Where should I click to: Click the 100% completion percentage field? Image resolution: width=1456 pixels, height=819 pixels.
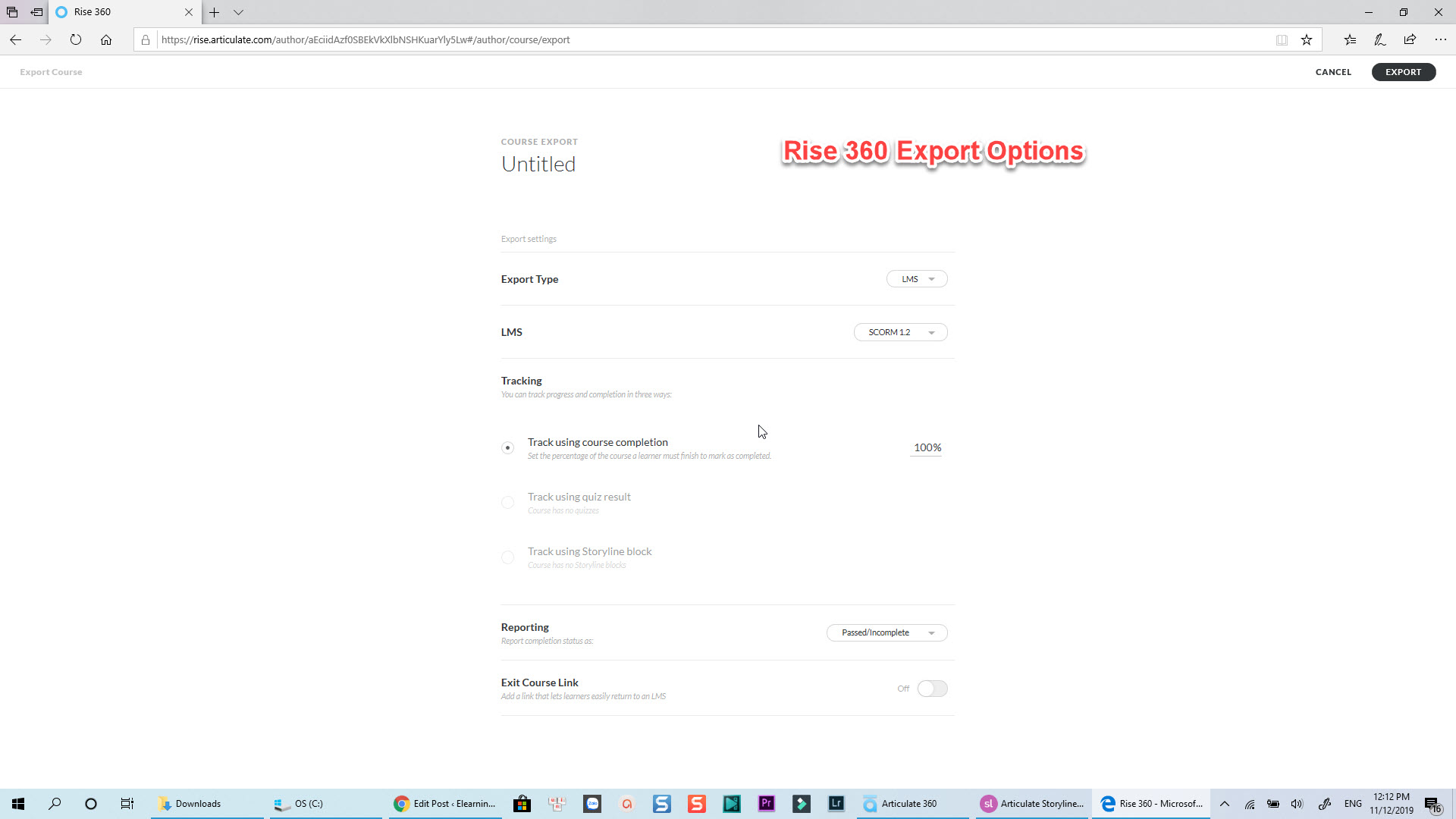(927, 447)
